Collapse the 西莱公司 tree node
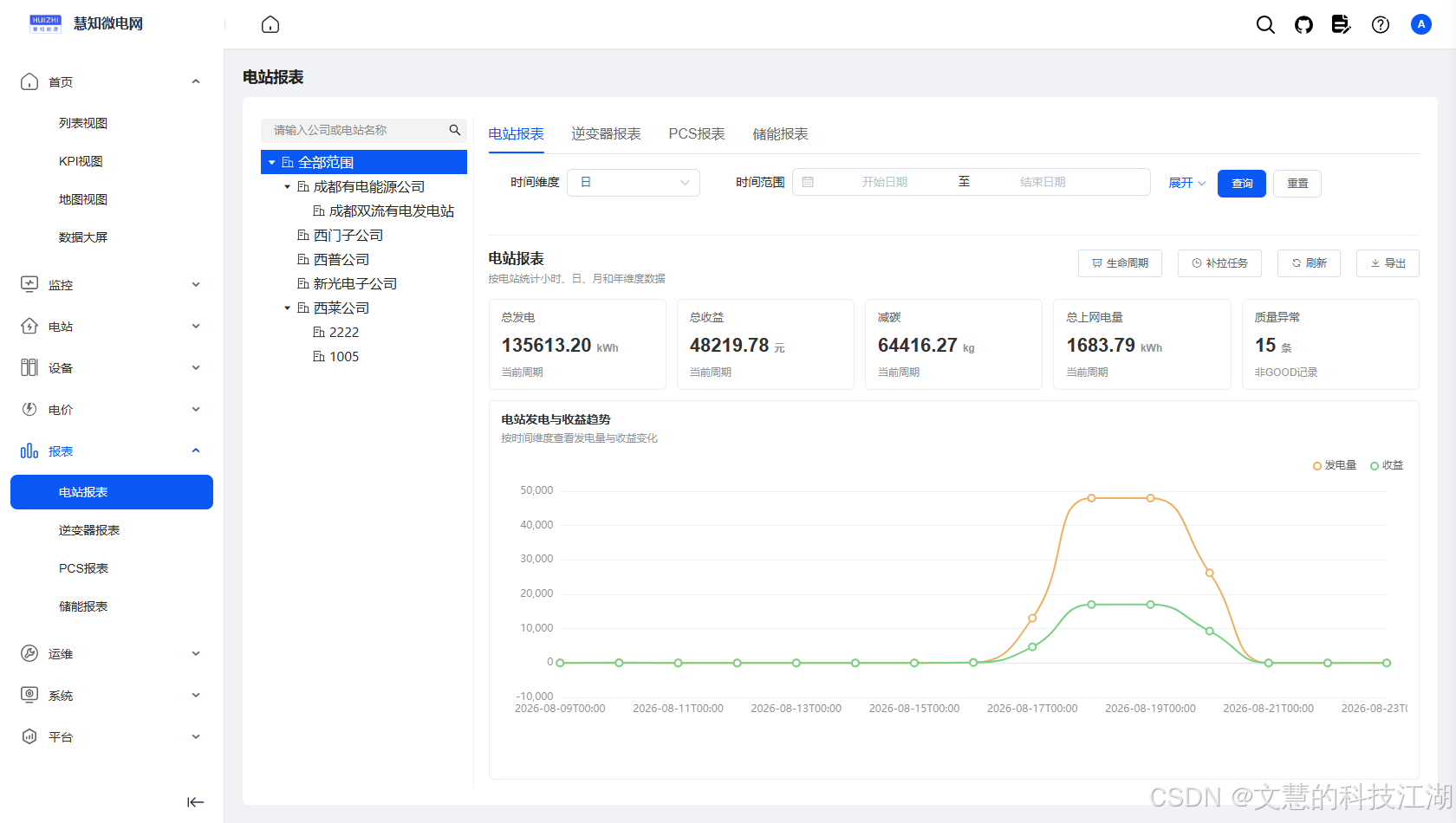 pos(288,308)
